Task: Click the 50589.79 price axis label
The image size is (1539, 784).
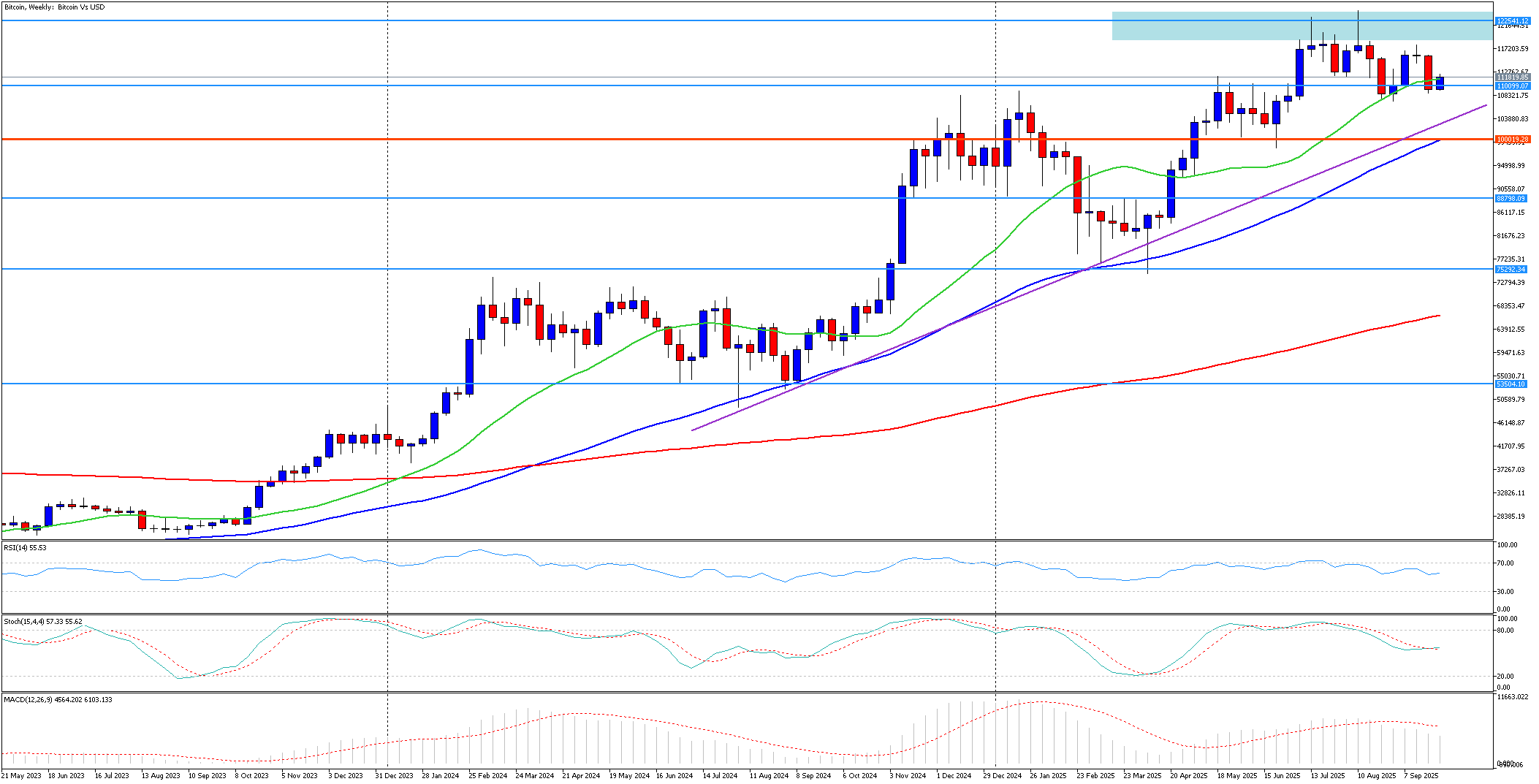Action: pyautogui.click(x=1510, y=400)
